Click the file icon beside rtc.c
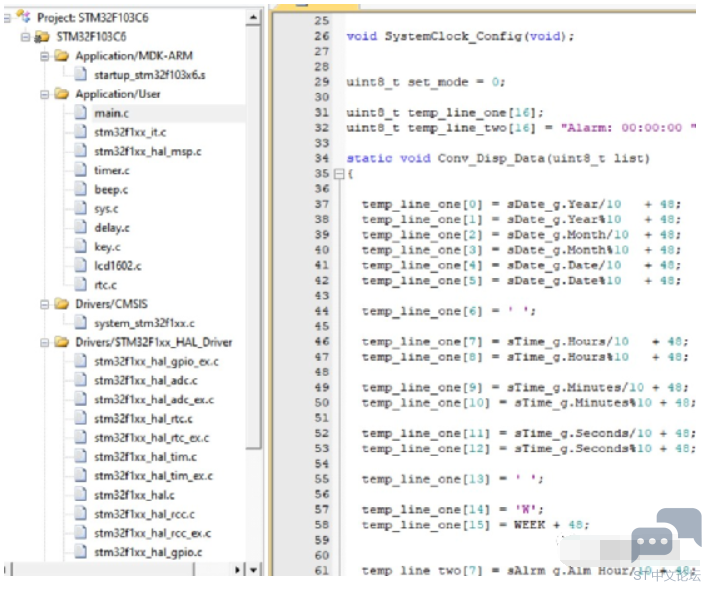The height and width of the screenshot is (591, 710). pyautogui.click(x=80, y=285)
